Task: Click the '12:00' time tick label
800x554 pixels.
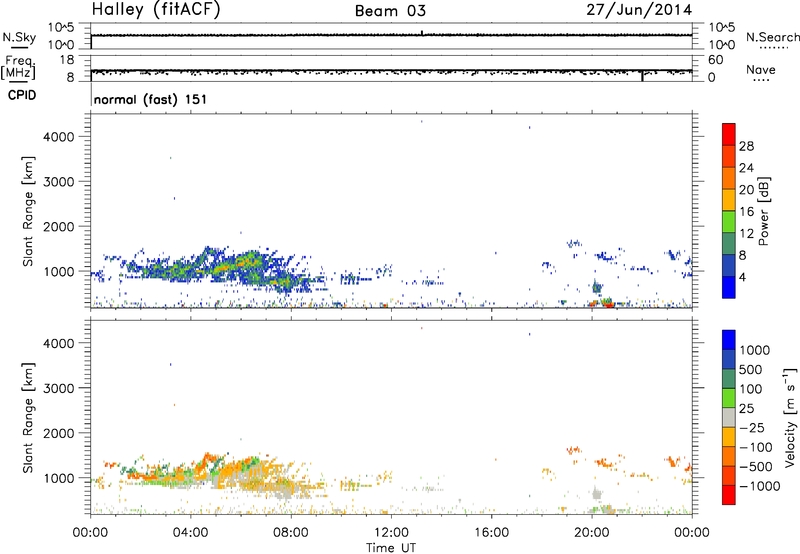Action: (391, 533)
